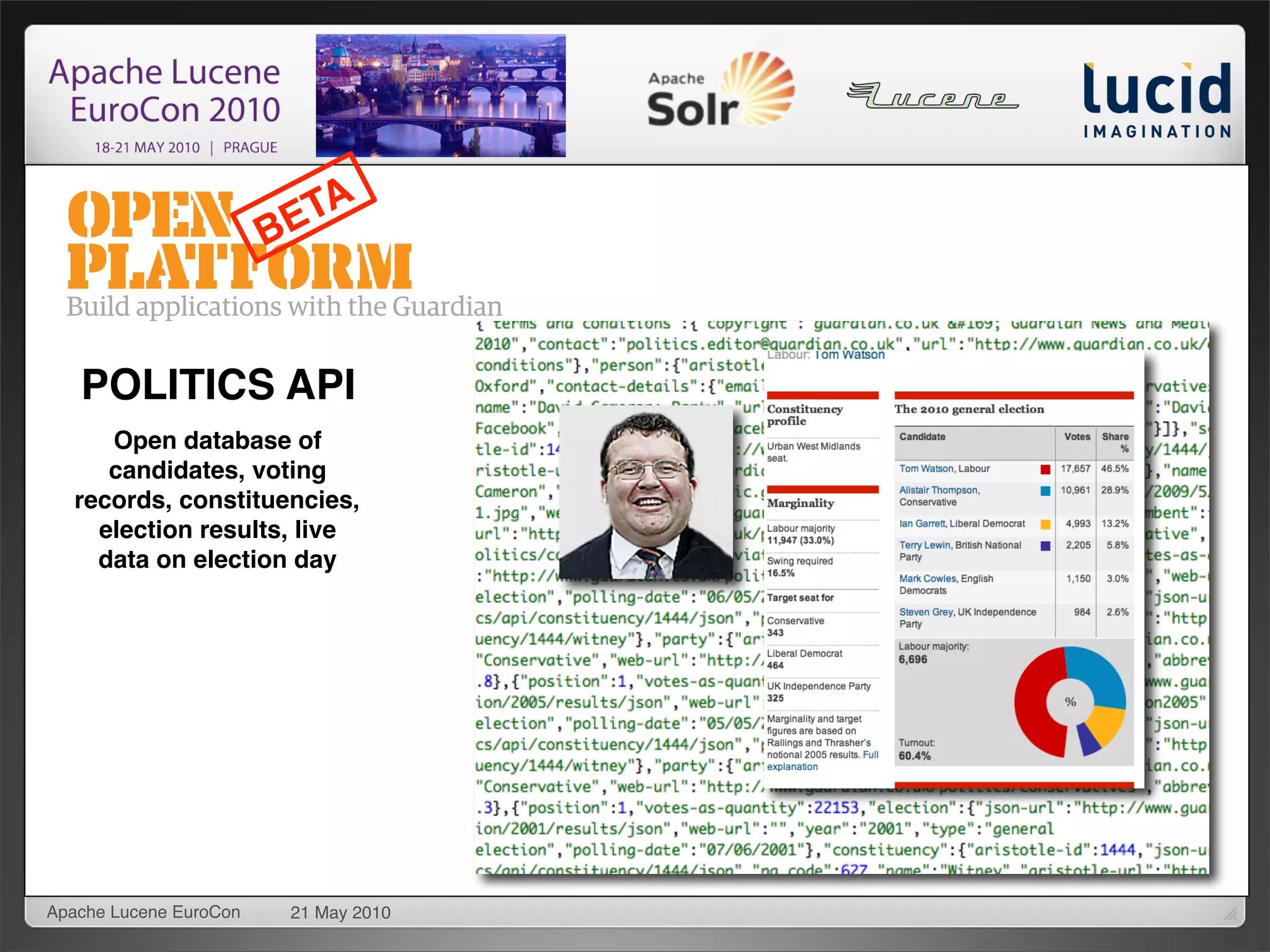The width and height of the screenshot is (1270, 952).
Task: Click blue Conservative color swatch
Action: click(x=1046, y=491)
